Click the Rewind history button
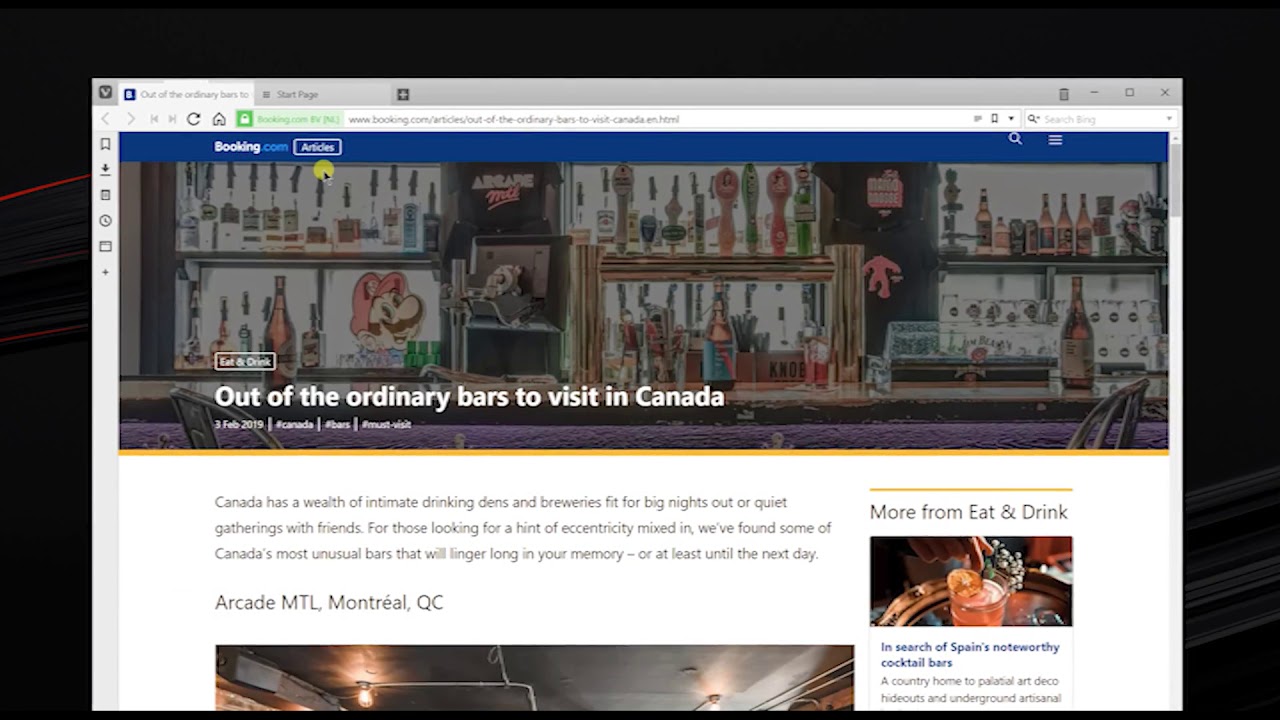1280x720 pixels. point(154,119)
